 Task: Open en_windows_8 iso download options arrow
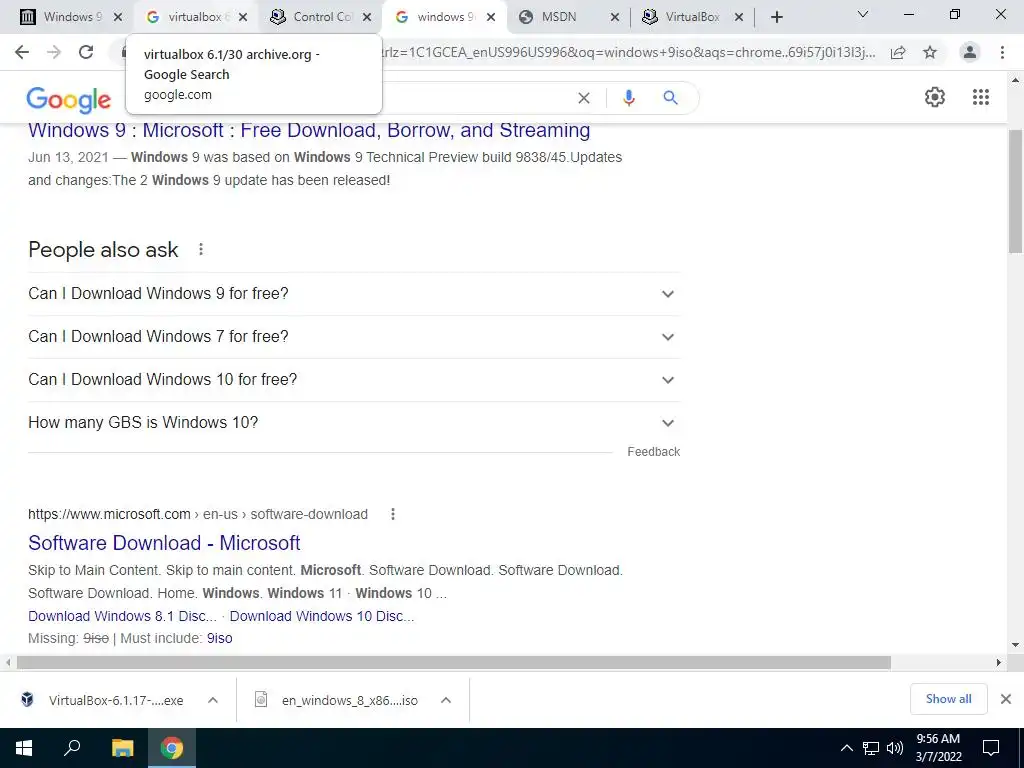tap(446, 700)
